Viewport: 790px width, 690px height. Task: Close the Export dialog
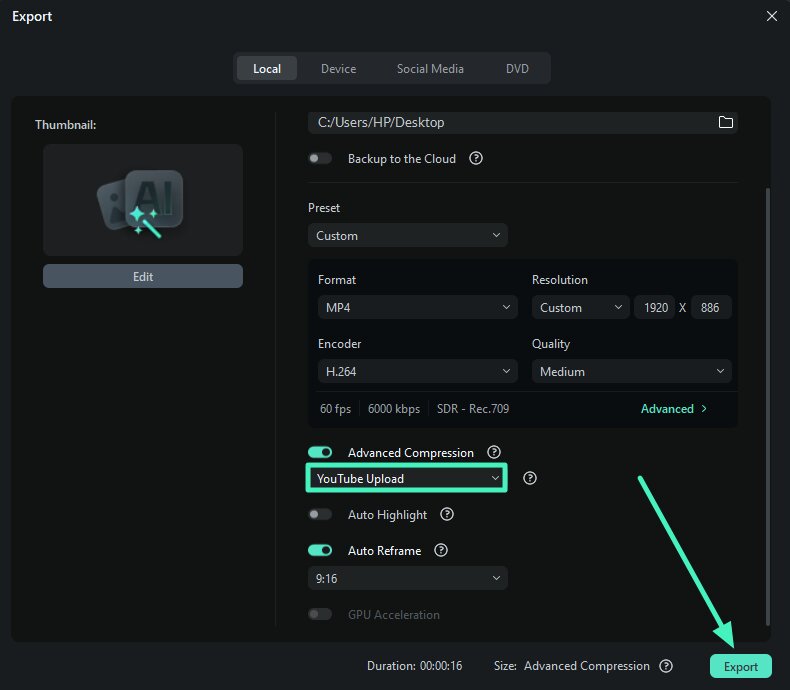771,16
